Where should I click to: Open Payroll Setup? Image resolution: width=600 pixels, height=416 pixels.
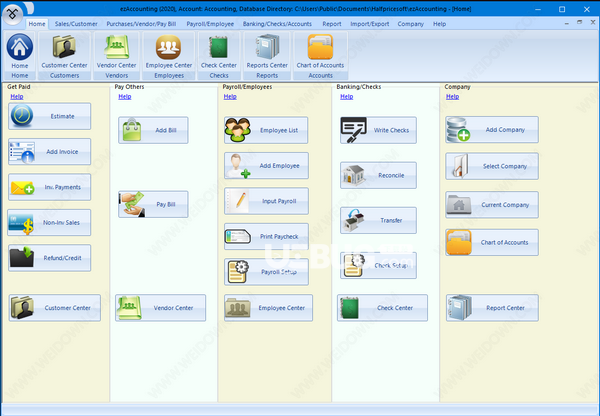tap(266, 272)
